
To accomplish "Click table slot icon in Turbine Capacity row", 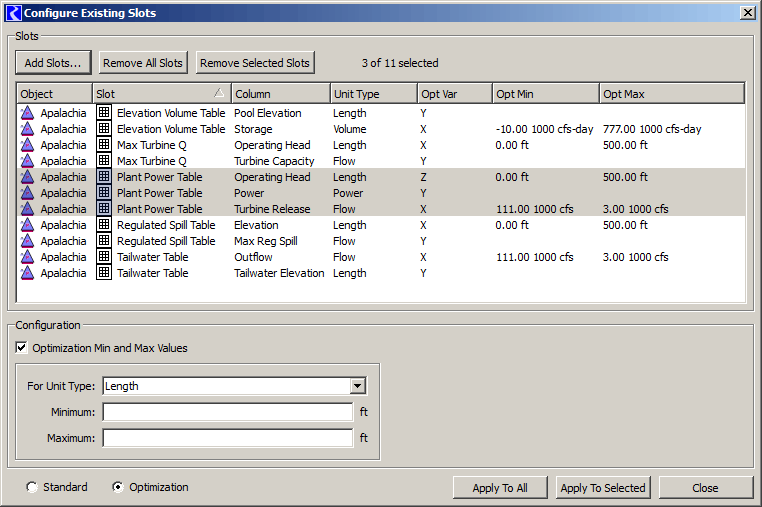I will pyautogui.click(x=104, y=160).
